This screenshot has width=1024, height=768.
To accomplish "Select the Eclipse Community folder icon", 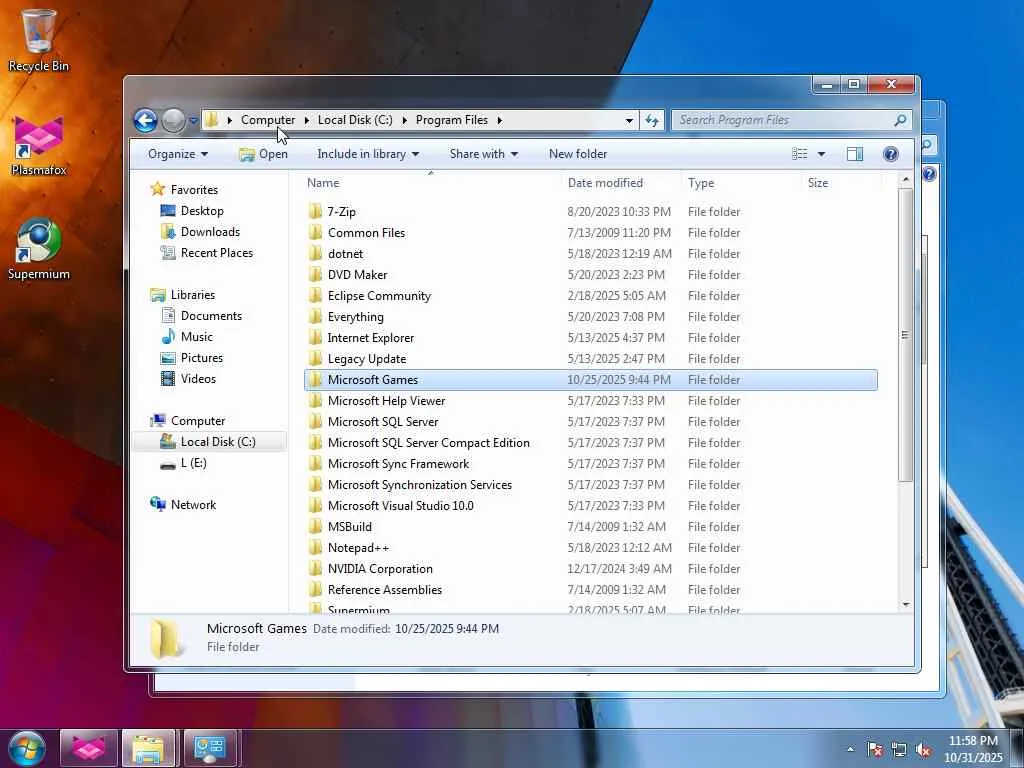I will (x=315, y=295).
